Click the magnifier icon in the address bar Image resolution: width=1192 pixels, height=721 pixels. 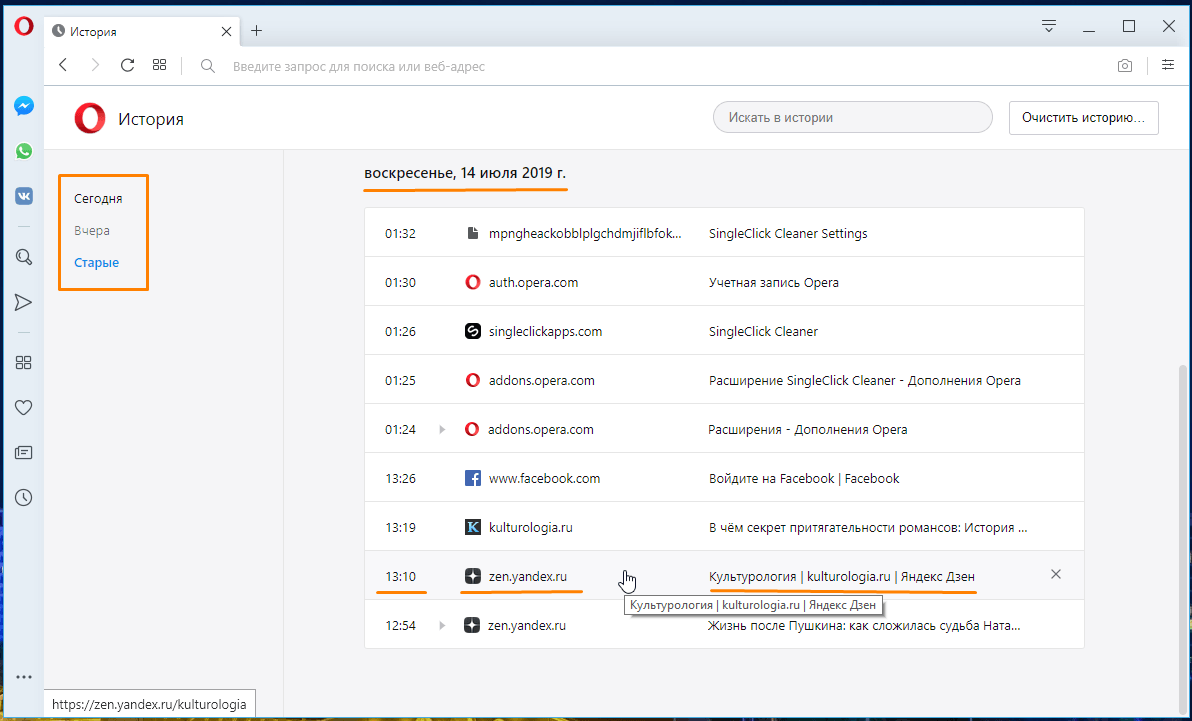coord(208,66)
